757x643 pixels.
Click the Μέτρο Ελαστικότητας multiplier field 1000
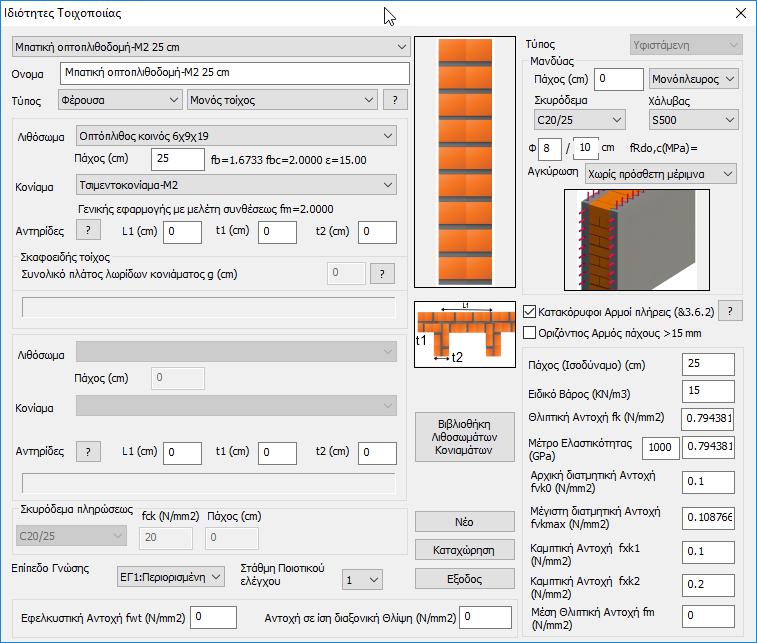[660, 448]
